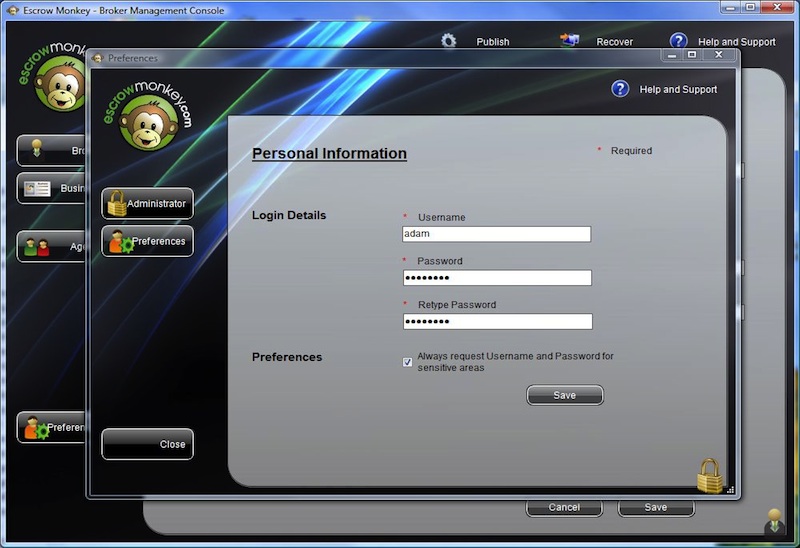This screenshot has height=548, width=800.
Task: Focus the Password input field
Action: (x=497, y=278)
